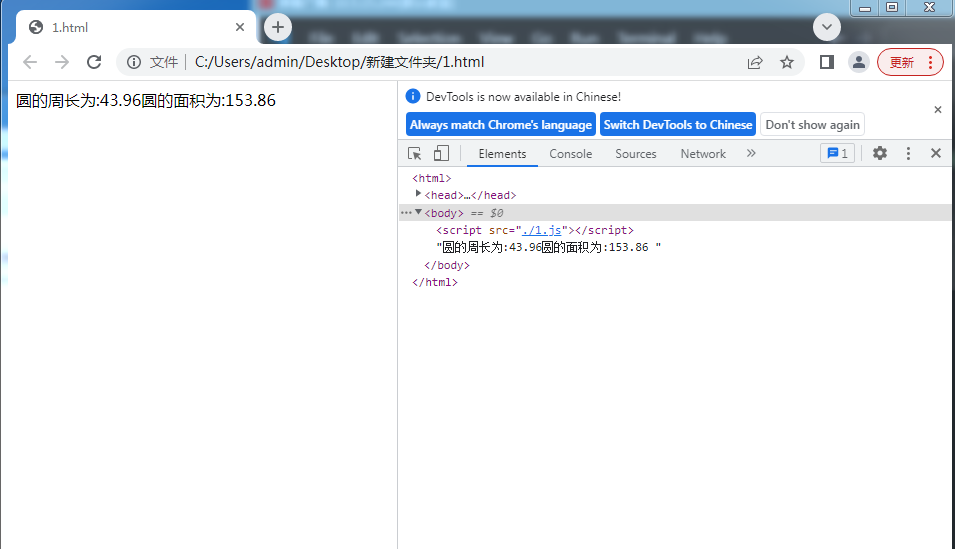Viewport: 955px width, 549px height.
Task: Bookmark this page with the star
Action: pyautogui.click(x=787, y=62)
